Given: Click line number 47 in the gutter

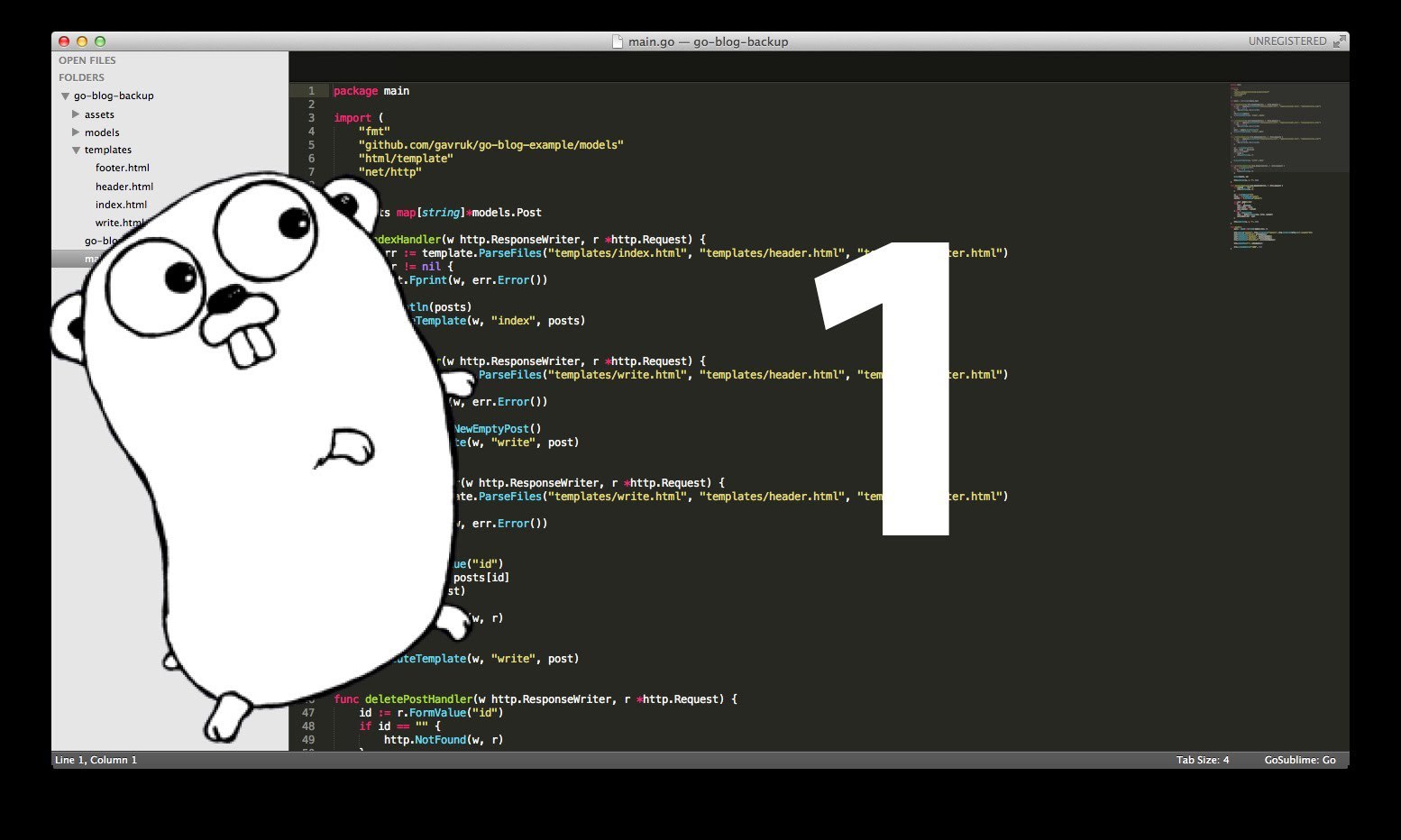Looking at the screenshot, I should coord(308,713).
